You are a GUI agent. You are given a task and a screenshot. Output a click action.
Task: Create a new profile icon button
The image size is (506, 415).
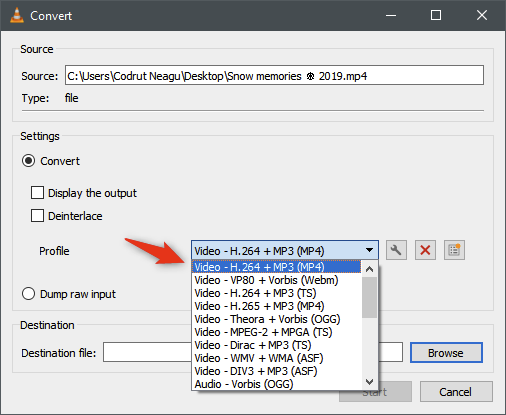pos(454,250)
